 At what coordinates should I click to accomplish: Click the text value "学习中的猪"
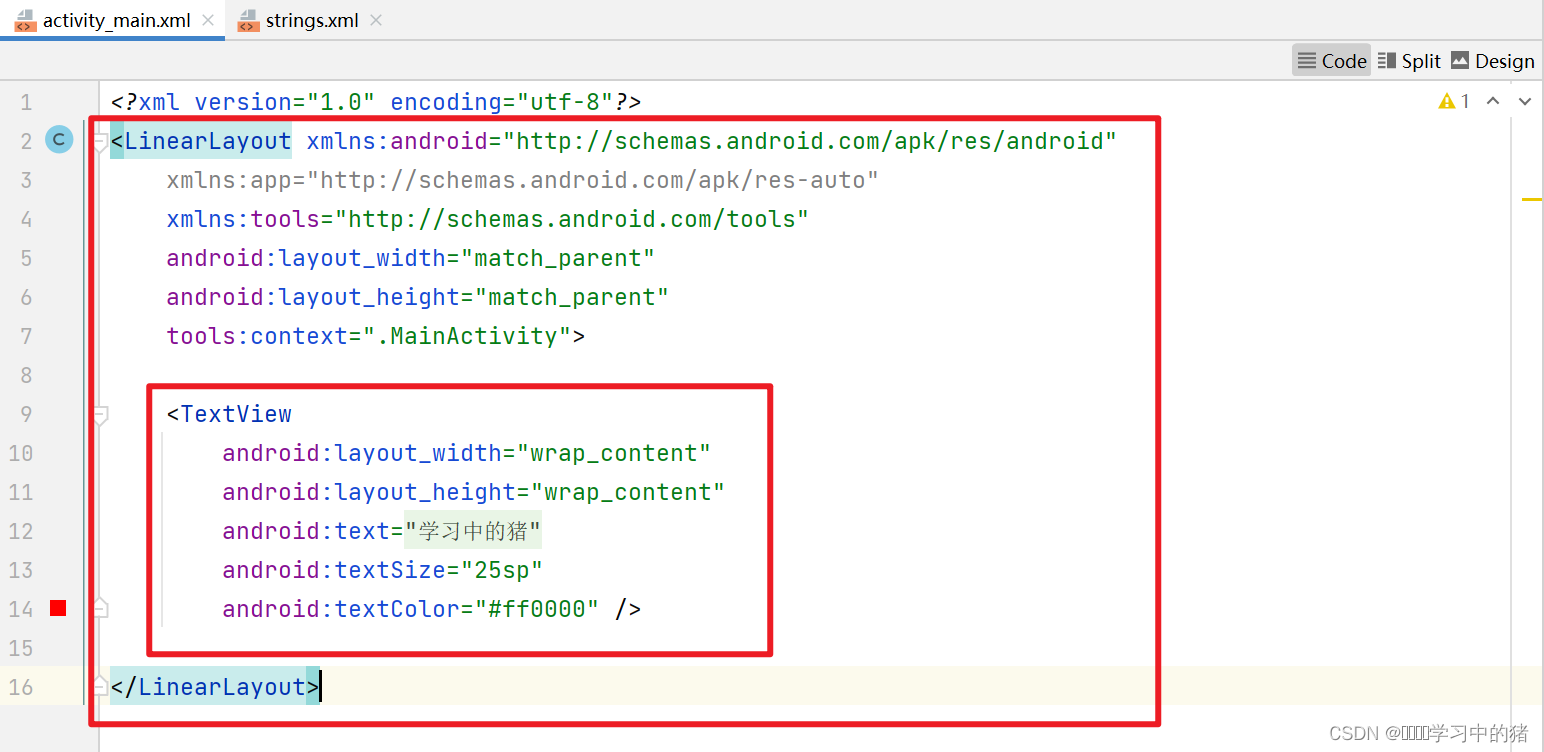(473, 531)
